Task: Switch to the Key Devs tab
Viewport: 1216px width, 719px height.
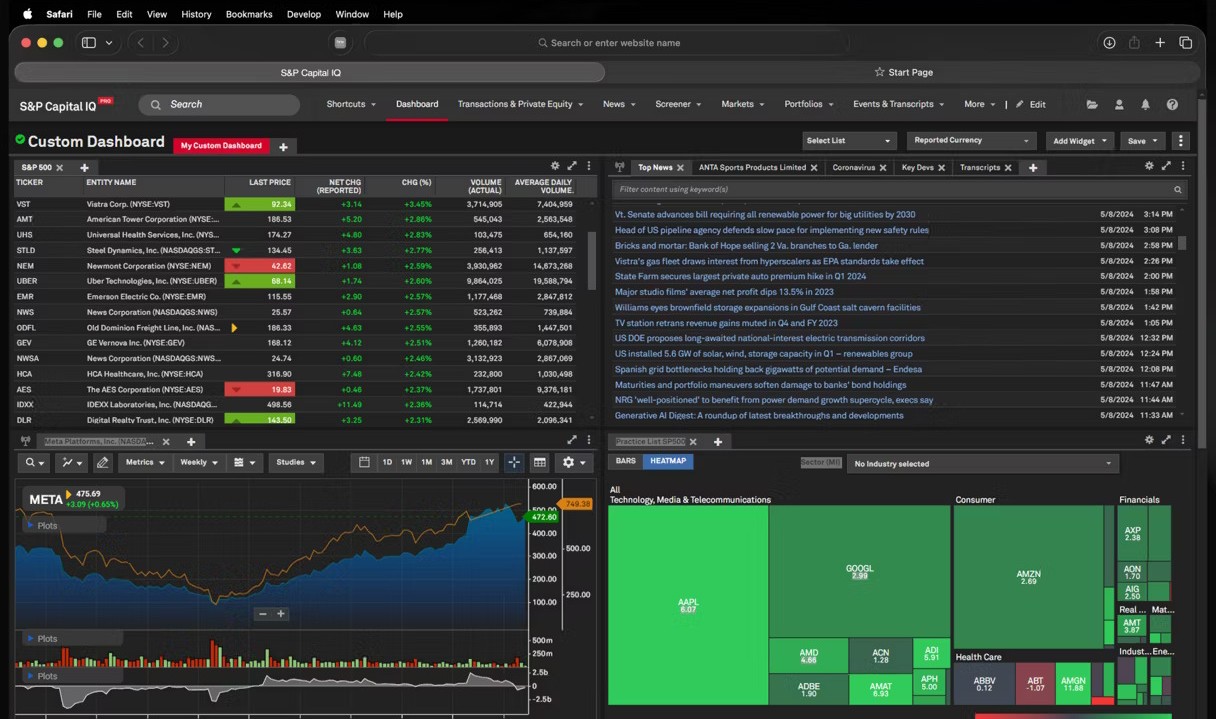Action: pos(917,168)
